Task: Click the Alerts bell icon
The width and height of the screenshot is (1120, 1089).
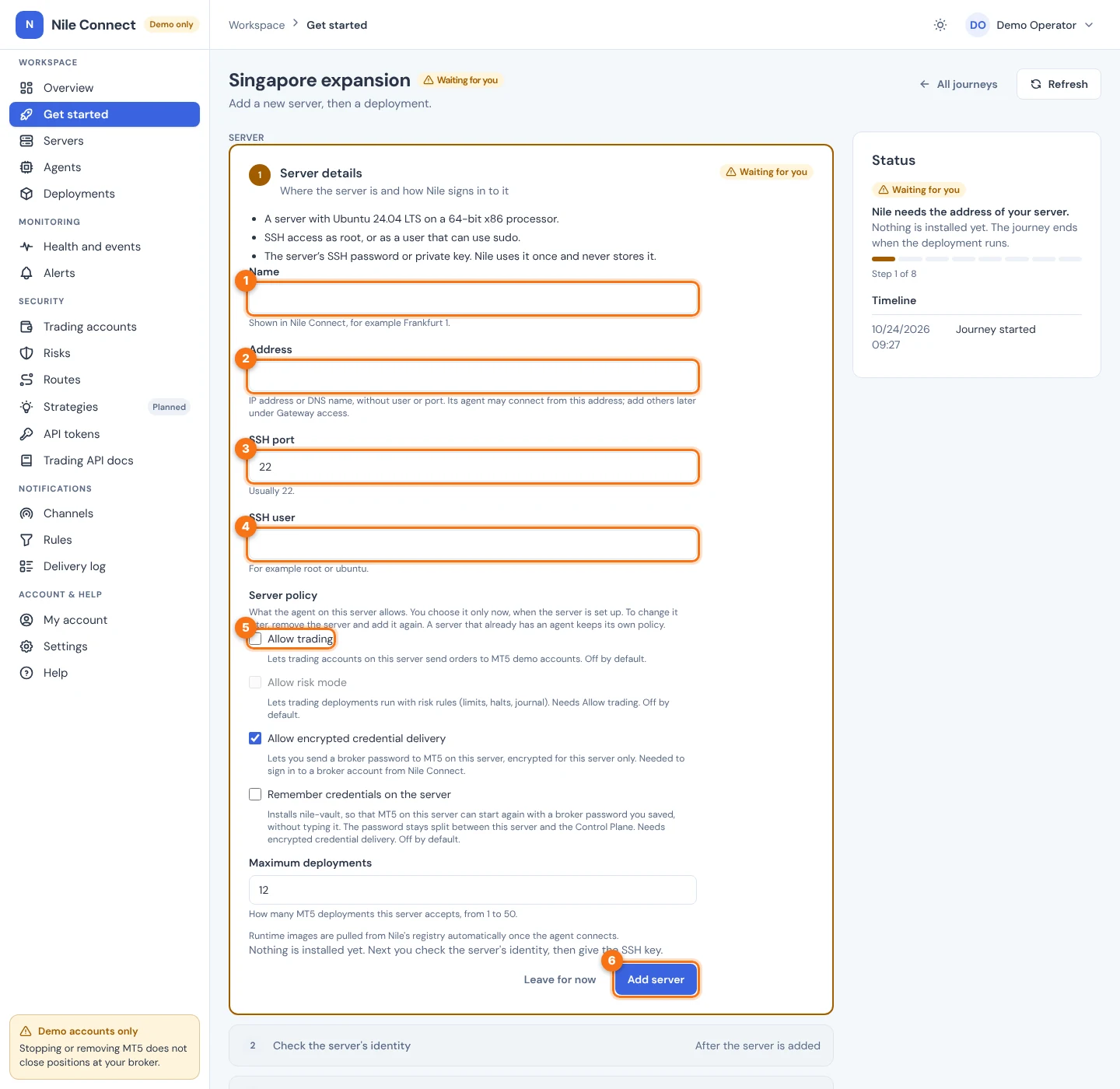Action: pyautogui.click(x=26, y=273)
